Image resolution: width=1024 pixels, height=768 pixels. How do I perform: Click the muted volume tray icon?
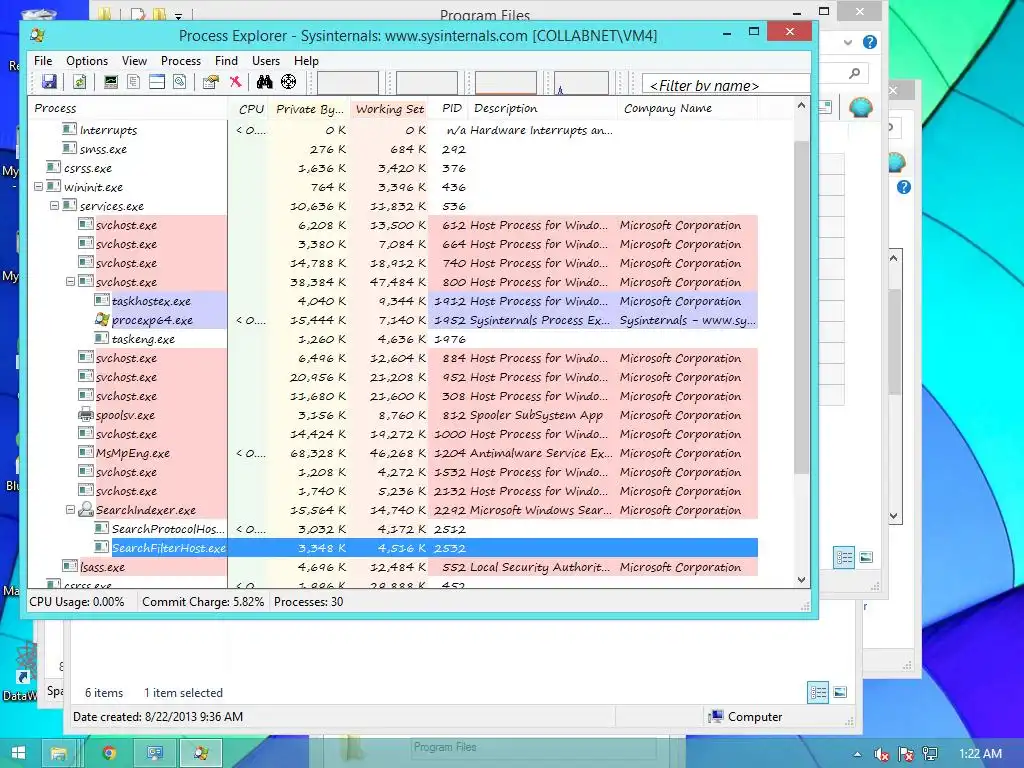(x=882, y=754)
